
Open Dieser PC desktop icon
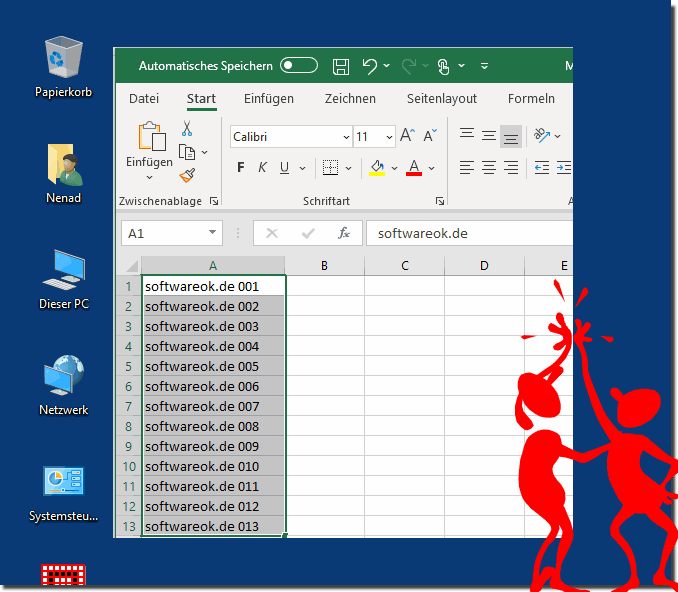pyautogui.click(x=64, y=279)
